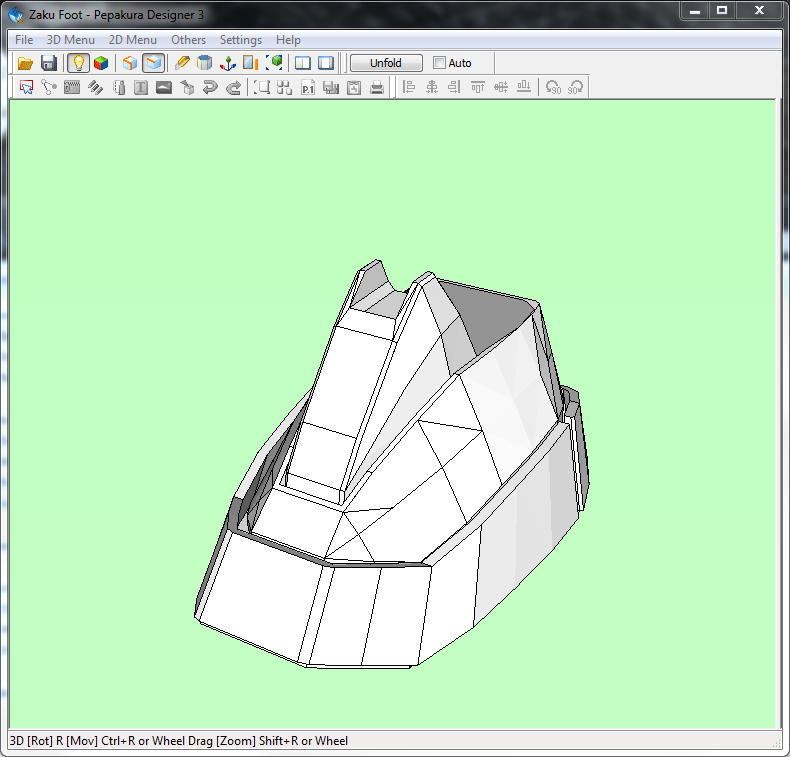
Task: Click the rotate 90 degrees counterclockwise icon
Action: [553, 88]
